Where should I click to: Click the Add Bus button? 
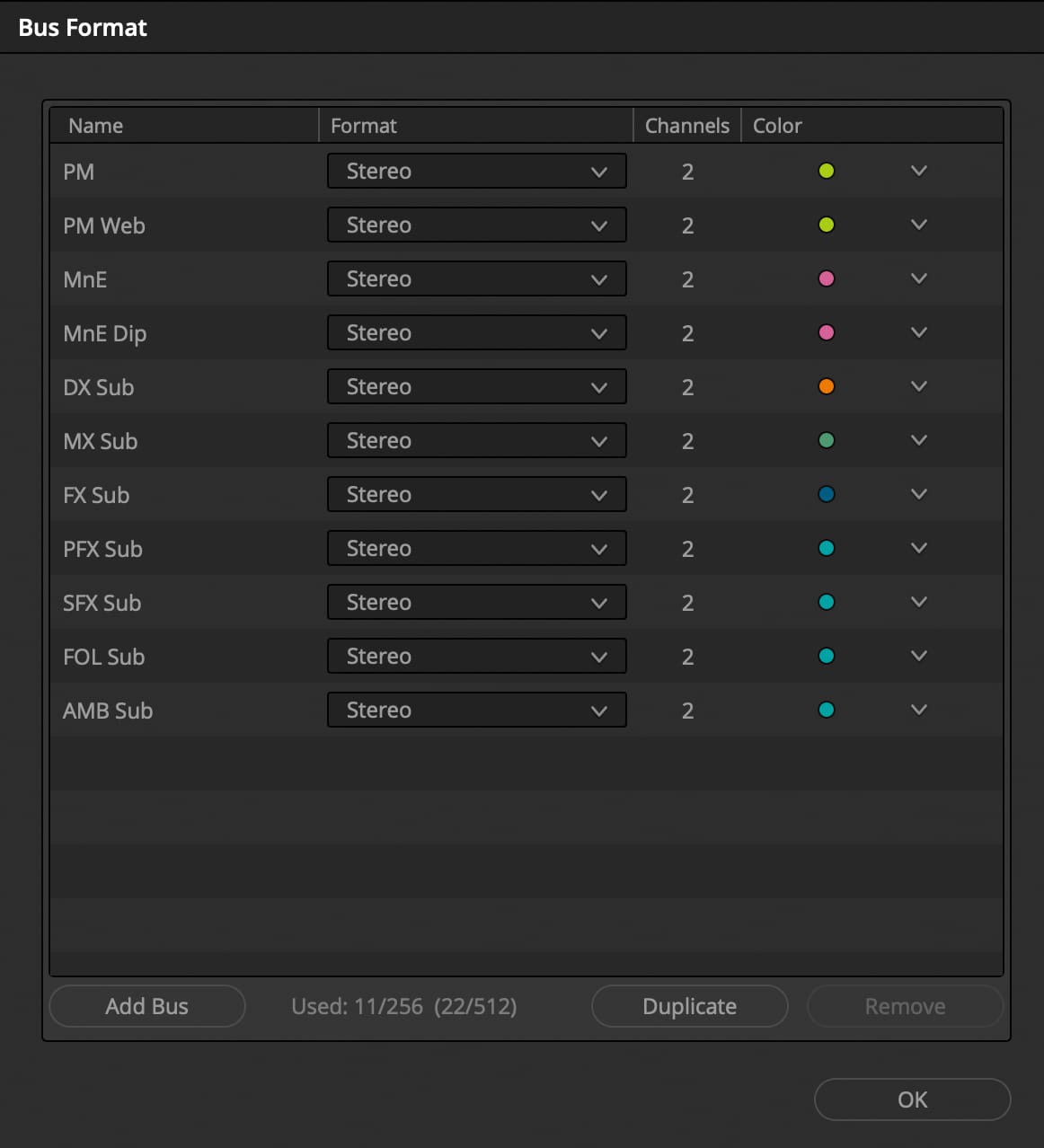[x=146, y=1006]
